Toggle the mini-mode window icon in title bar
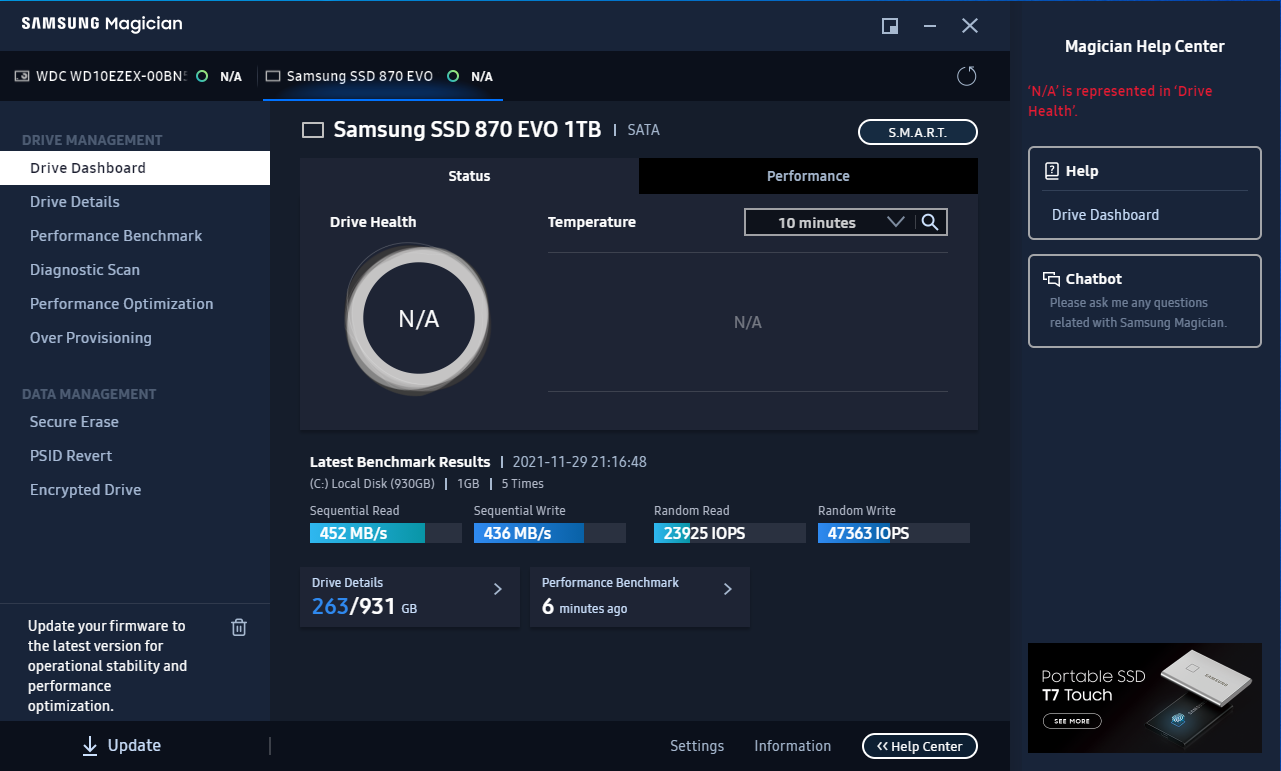 pos(890,26)
